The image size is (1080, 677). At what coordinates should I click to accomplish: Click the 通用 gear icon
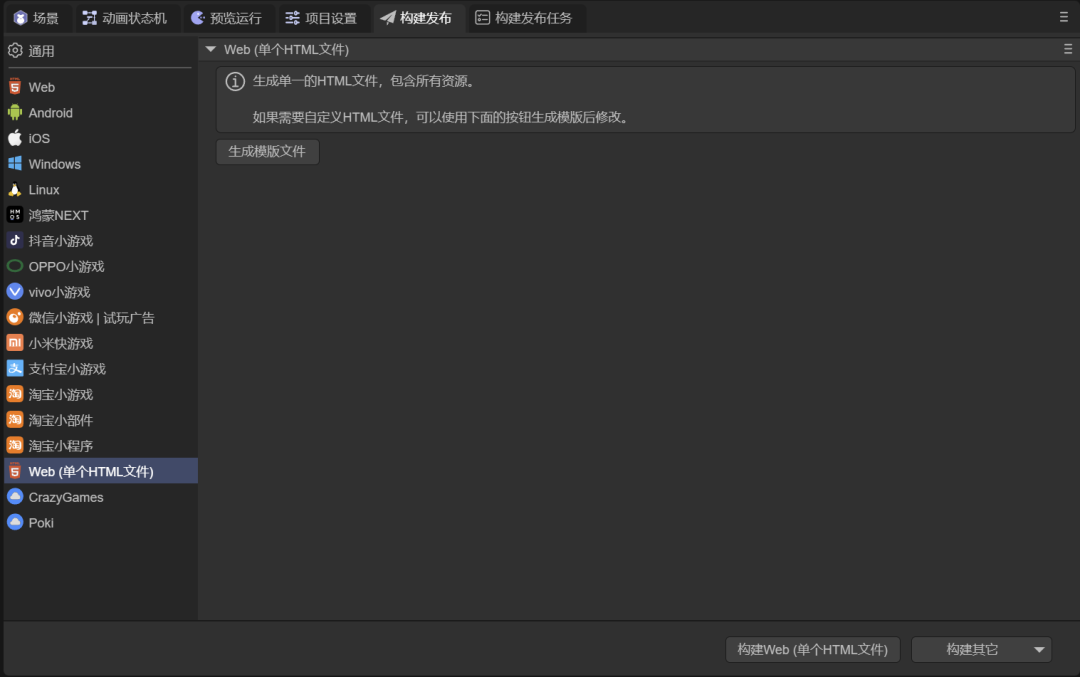[15, 50]
